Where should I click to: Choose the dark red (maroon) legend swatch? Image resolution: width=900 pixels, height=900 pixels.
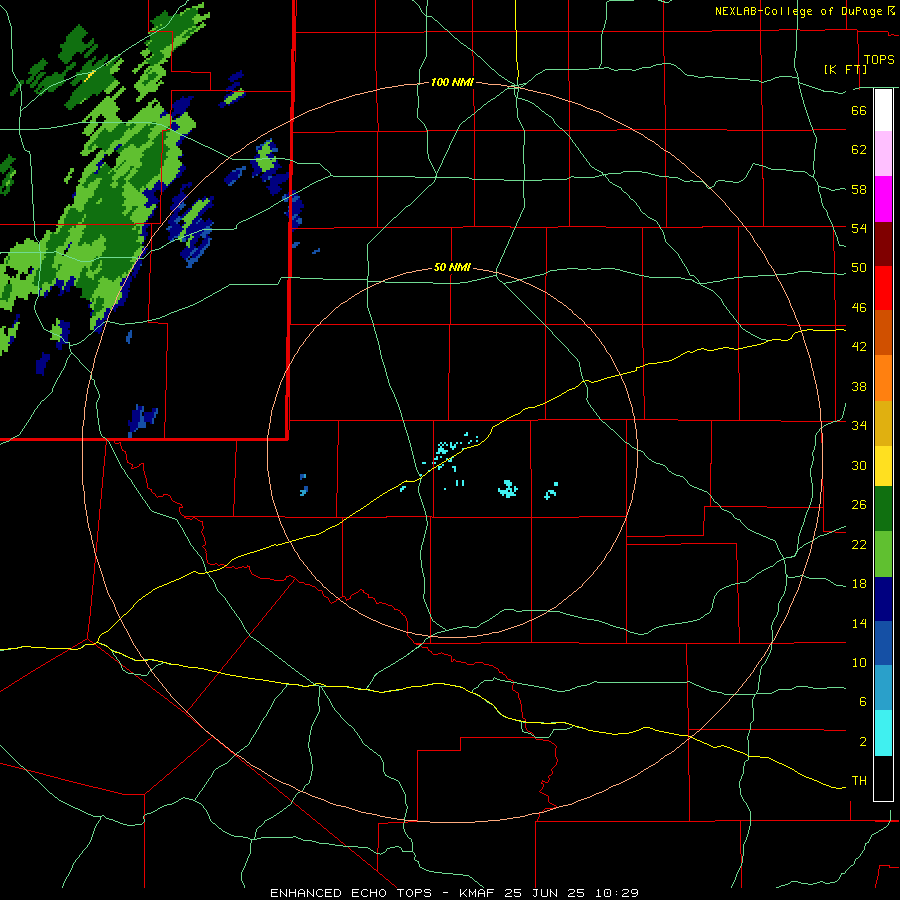coord(883,243)
